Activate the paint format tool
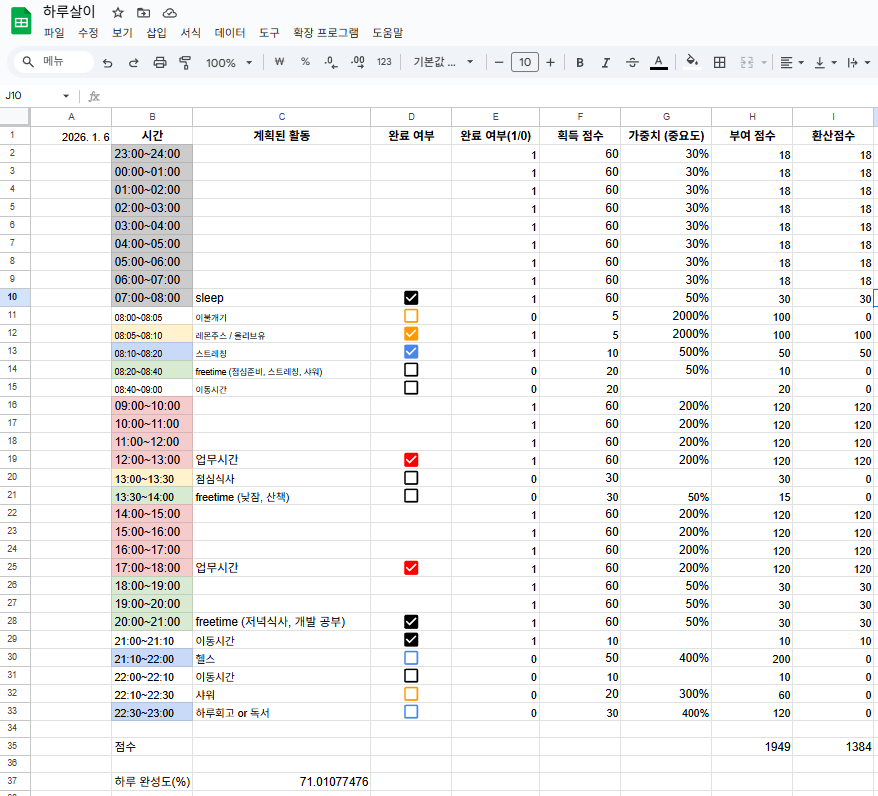The width and height of the screenshot is (878, 796). pos(185,63)
